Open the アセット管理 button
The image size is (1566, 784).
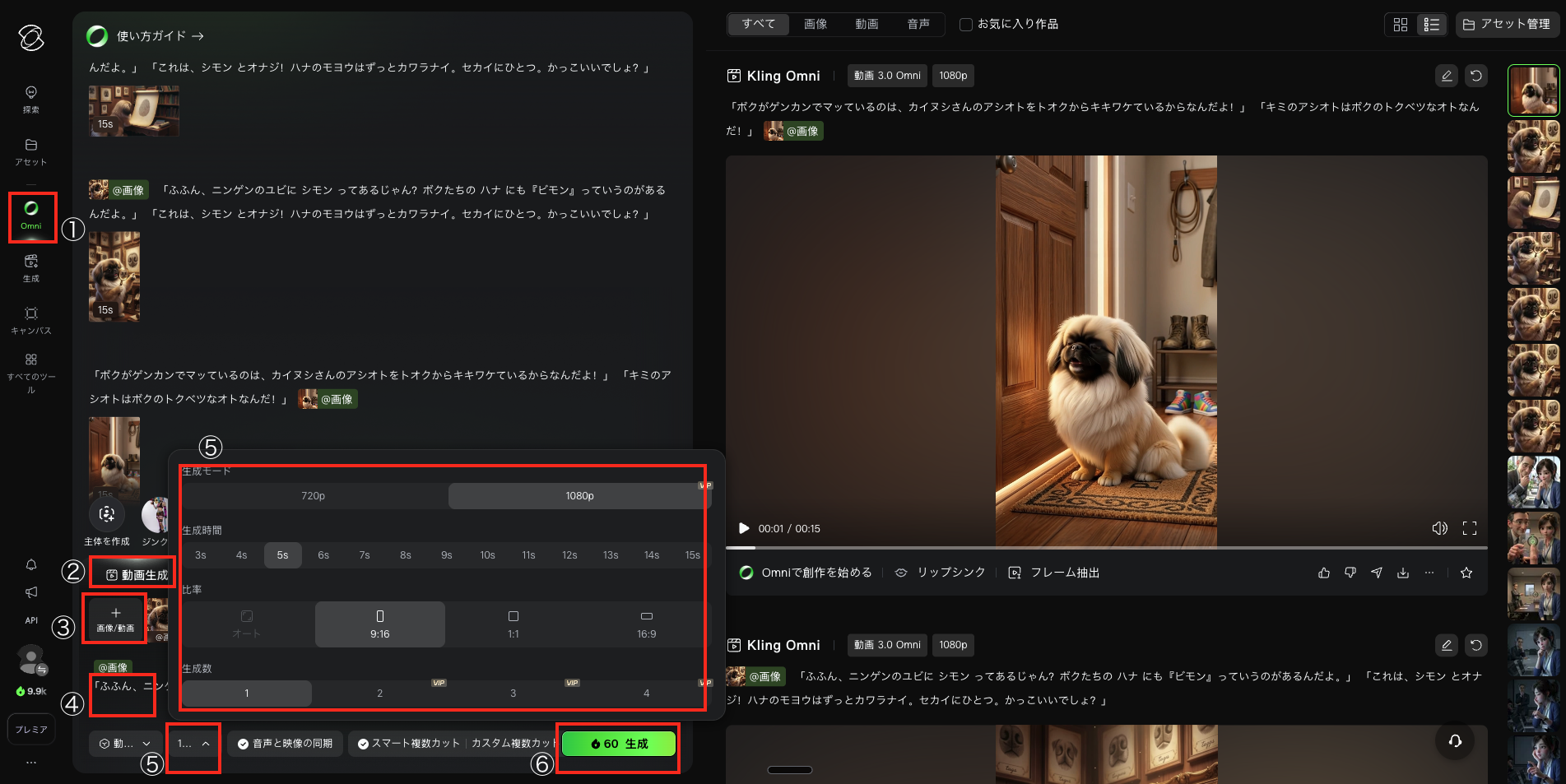(1506, 25)
